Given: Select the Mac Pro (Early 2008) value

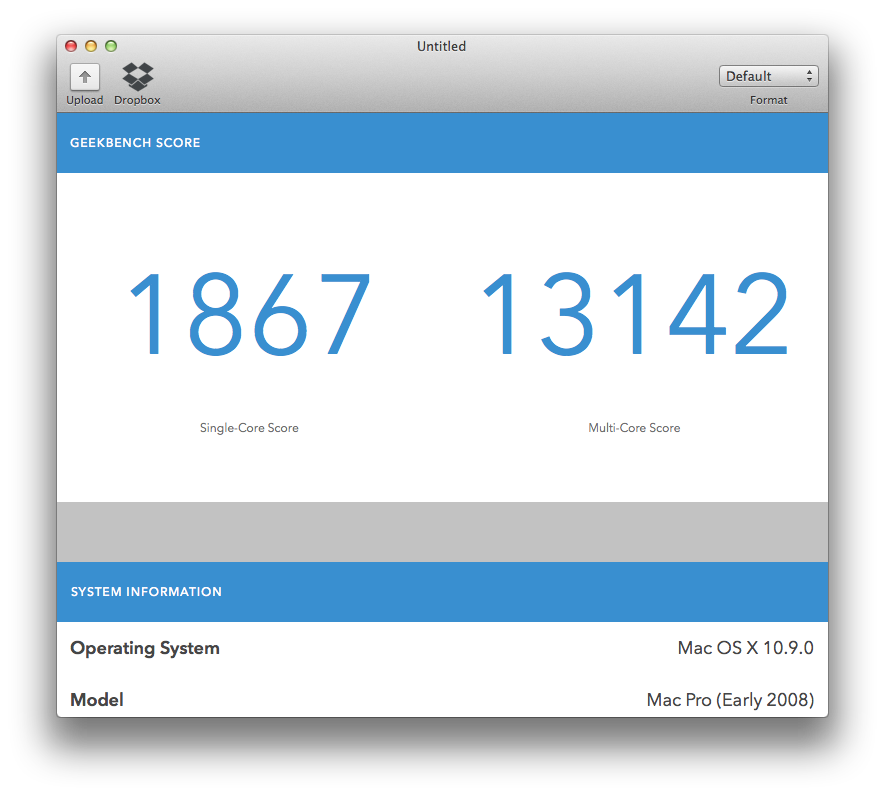Looking at the screenshot, I should tap(730, 700).
